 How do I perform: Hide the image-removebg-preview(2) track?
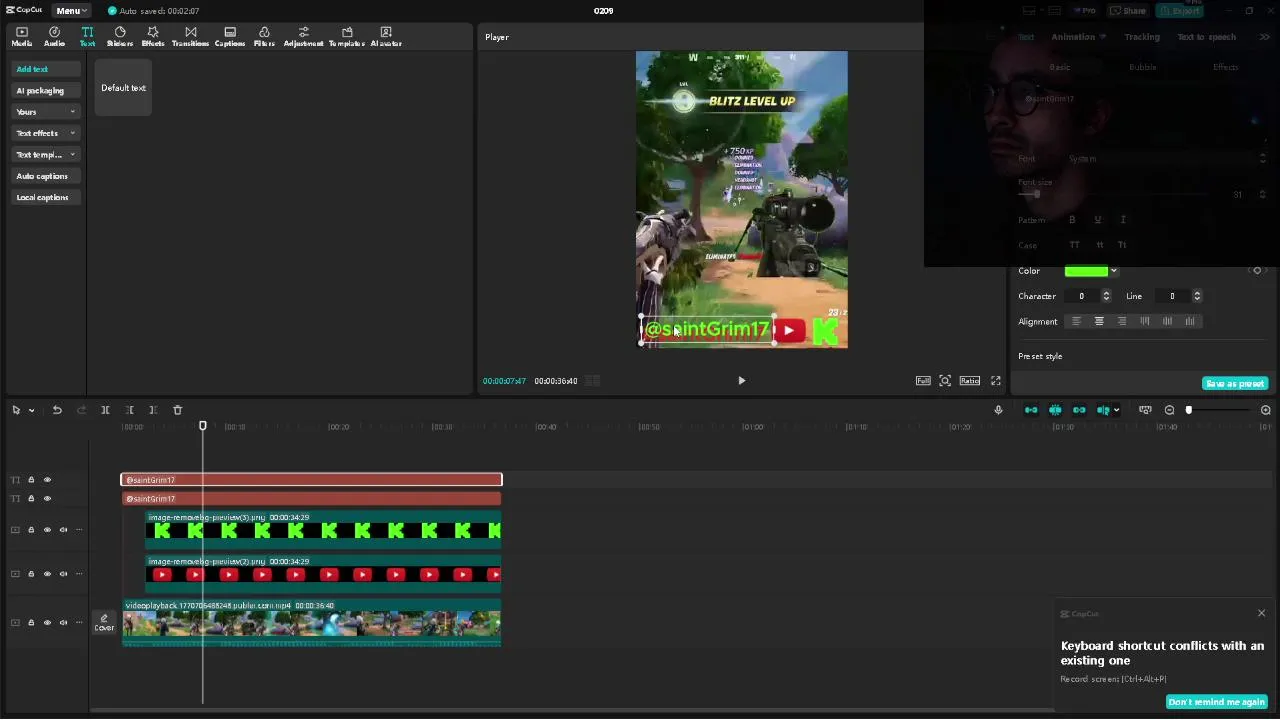tap(47, 574)
